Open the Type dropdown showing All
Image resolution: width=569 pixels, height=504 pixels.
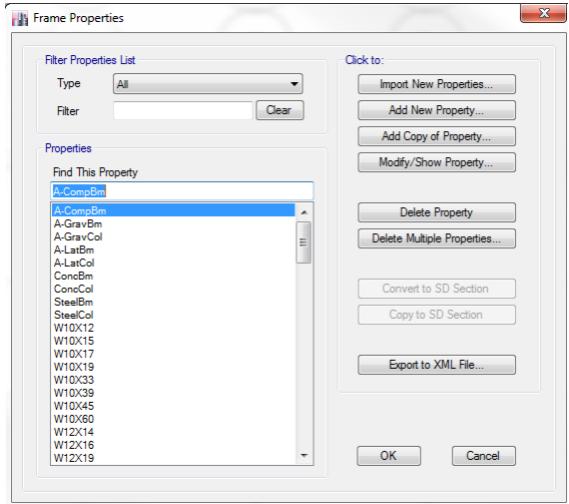pyautogui.click(x=208, y=84)
